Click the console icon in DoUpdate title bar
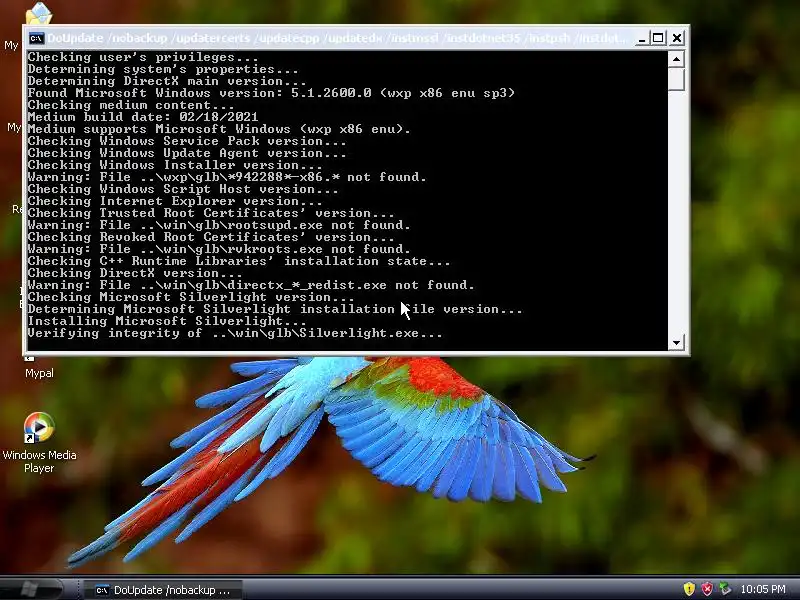Screen dimensions: 800x600 pyautogui.click(x=36, y=38)
